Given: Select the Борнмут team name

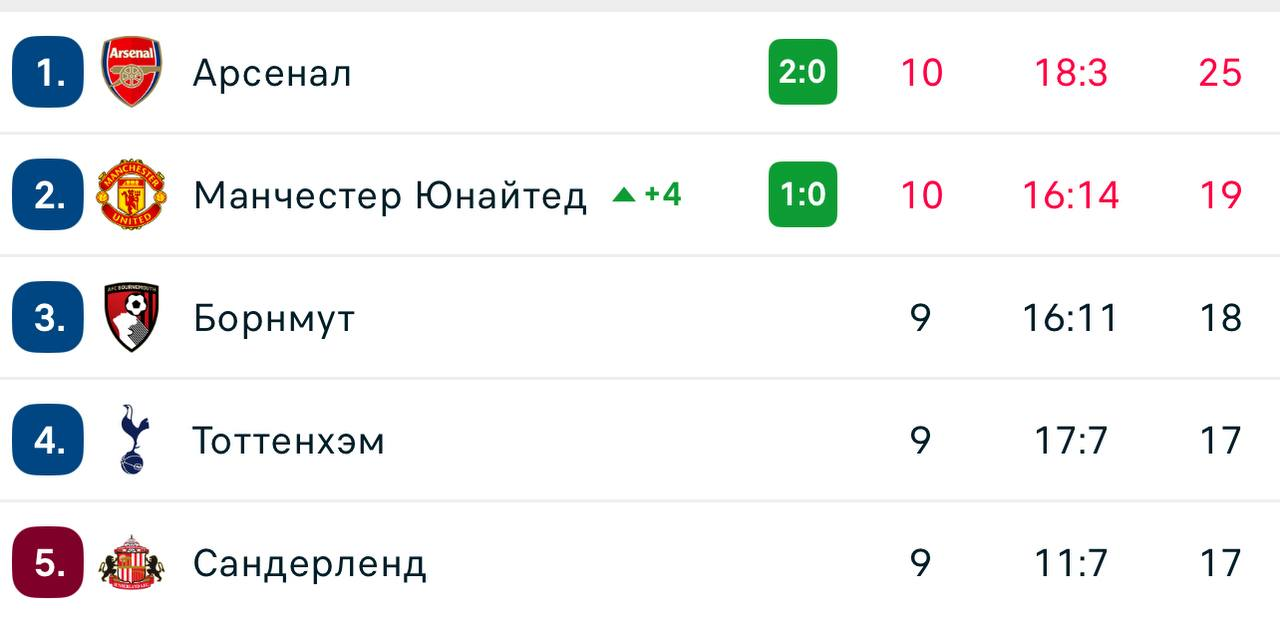Looking at the screenshot, I should 274,318.
